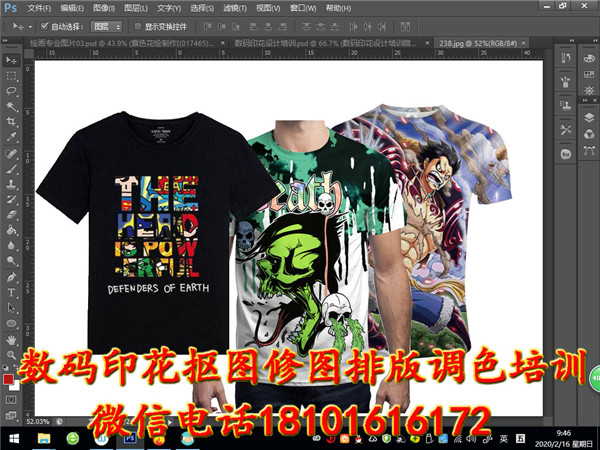The width and height of the screenshot is (600, 450).
Task: Open the 图层 auto-select dropdown
Action: (x=106, y=26)
